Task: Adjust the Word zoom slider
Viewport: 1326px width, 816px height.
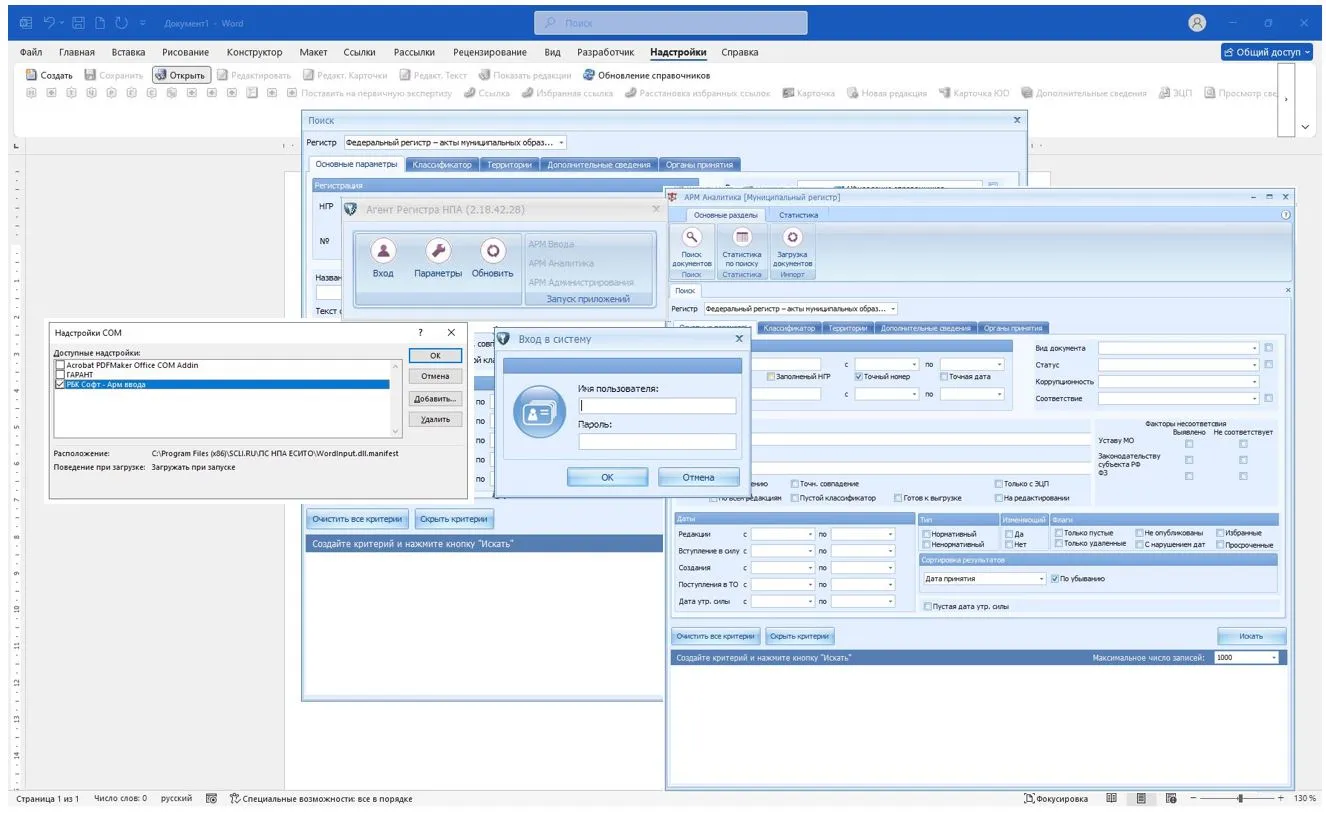Action: coord(1239,799)
